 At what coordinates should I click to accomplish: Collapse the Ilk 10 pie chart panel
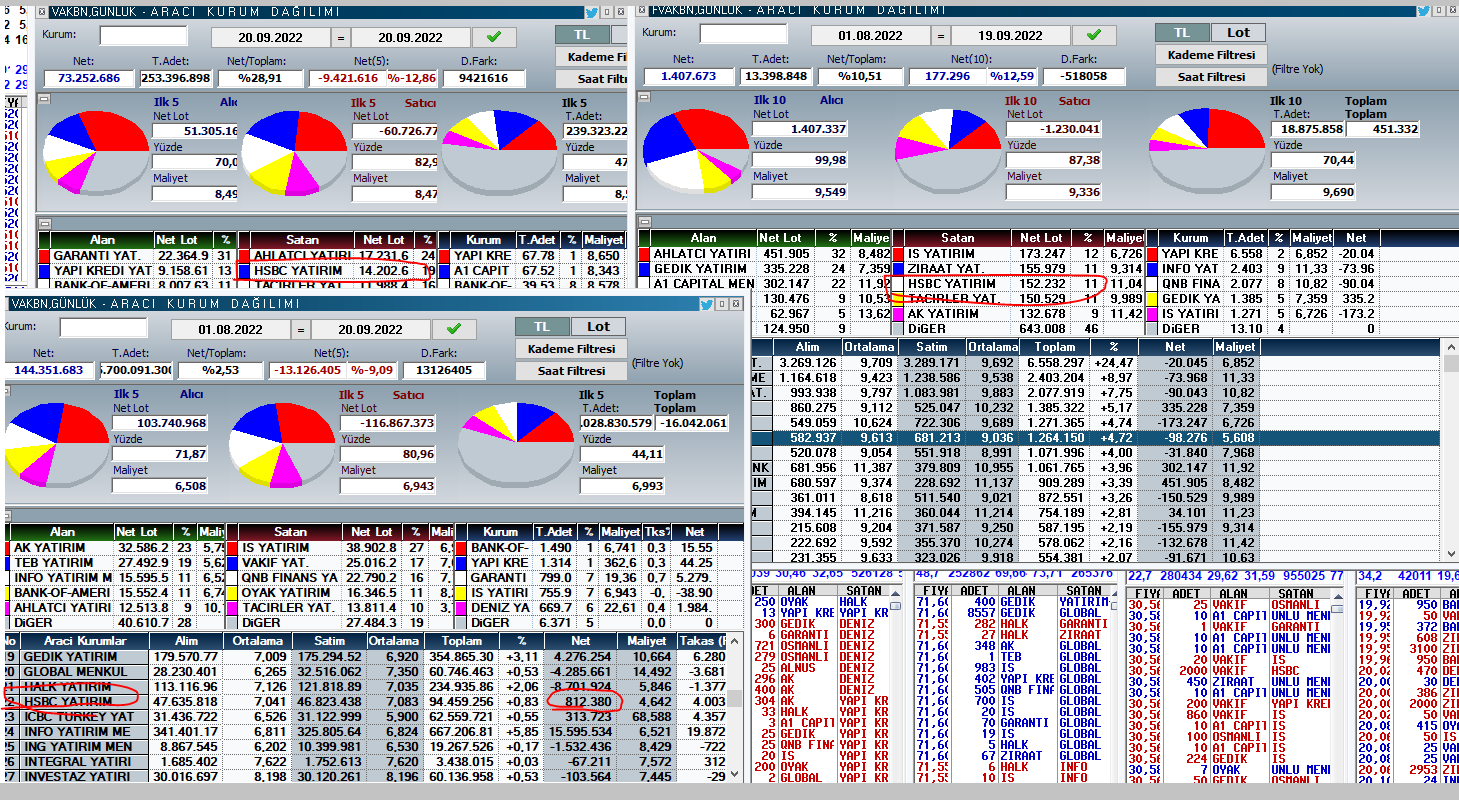[x=643, y=96]
